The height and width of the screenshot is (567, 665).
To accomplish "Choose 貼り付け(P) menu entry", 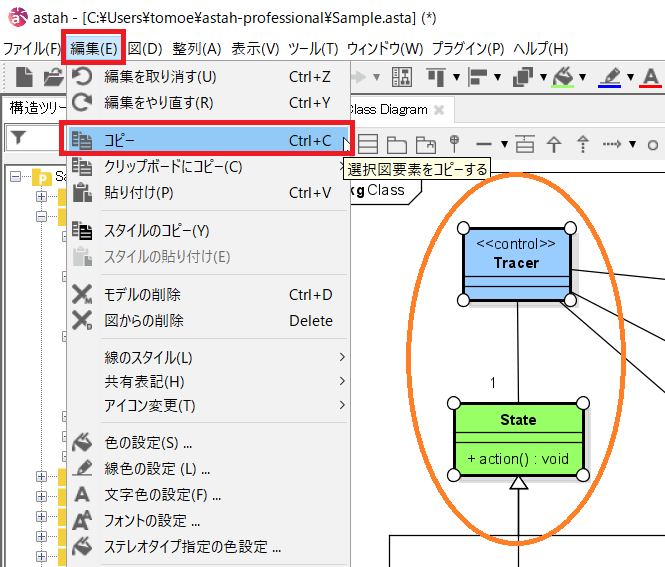I will 139,192.
